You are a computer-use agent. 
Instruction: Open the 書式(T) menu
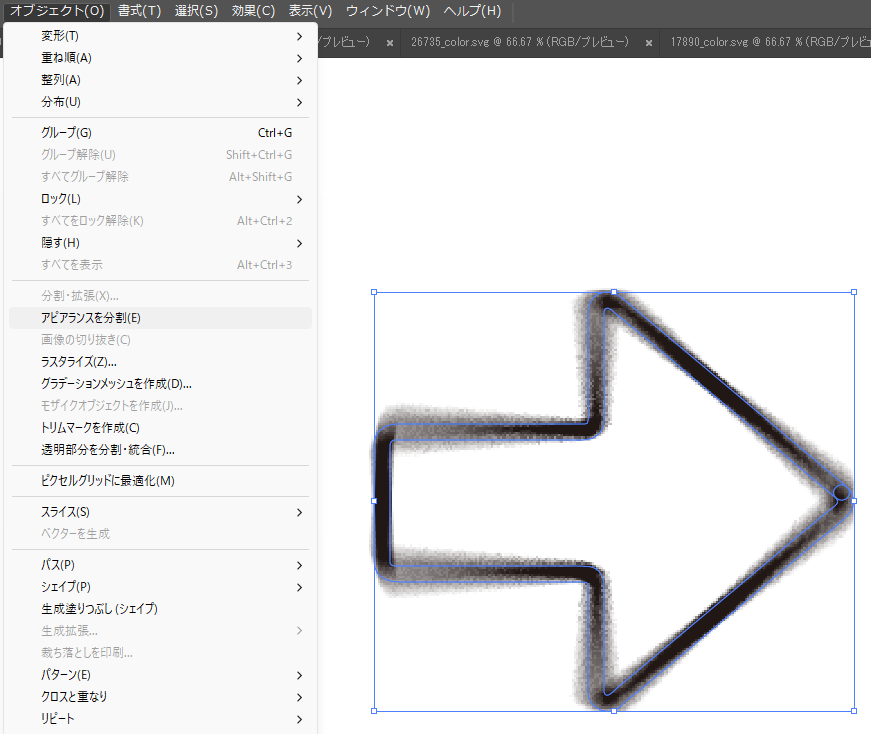(138, 11)
